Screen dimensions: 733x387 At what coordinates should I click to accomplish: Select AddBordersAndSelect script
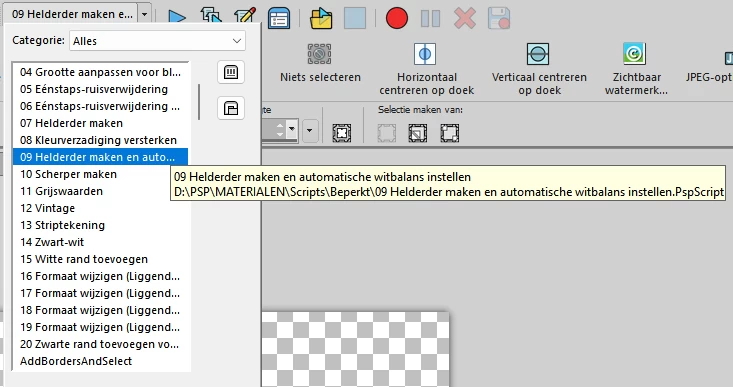100,361
